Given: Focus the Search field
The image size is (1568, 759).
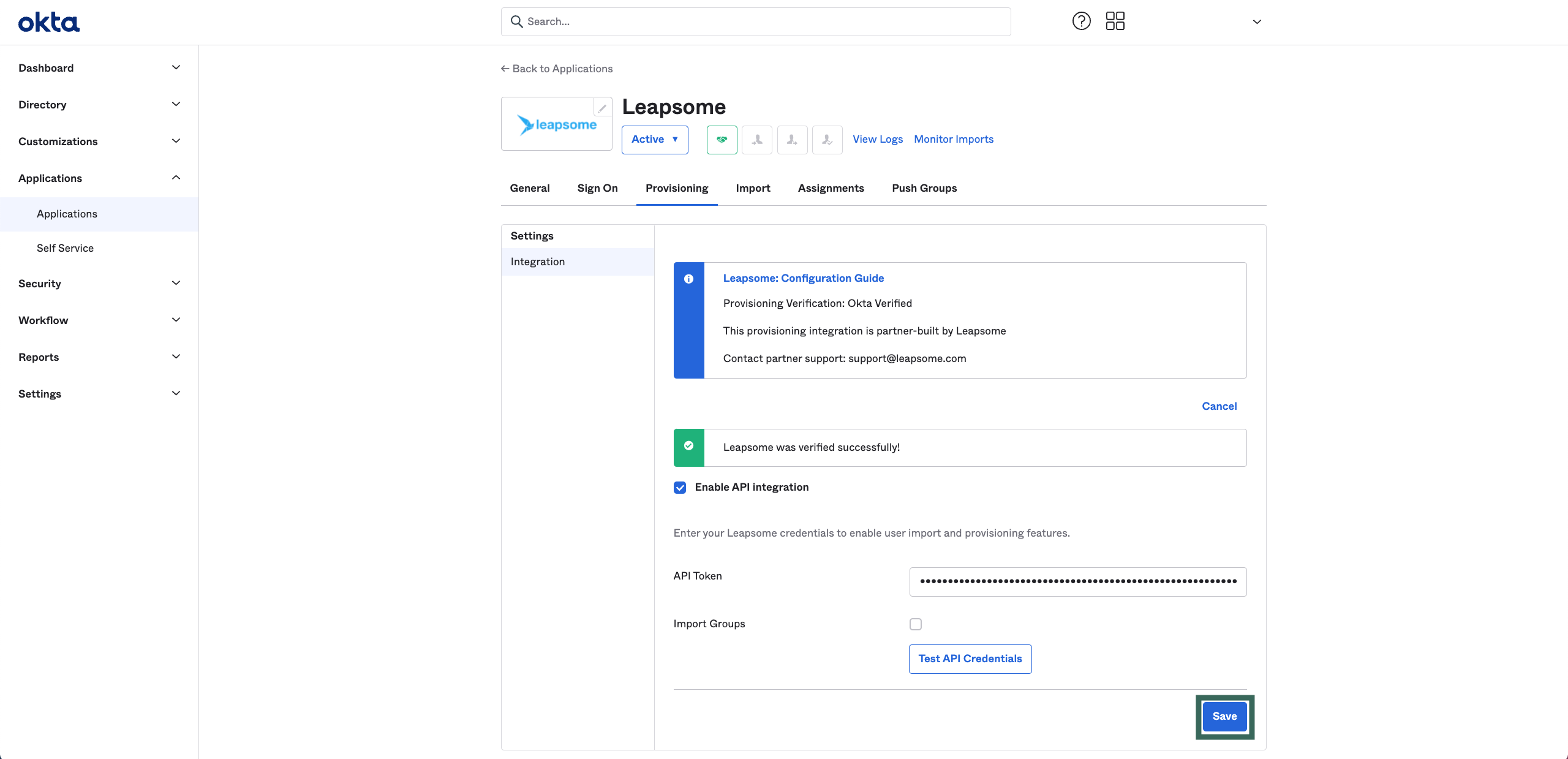Looking at the screenshot, I should pos(756,21).
